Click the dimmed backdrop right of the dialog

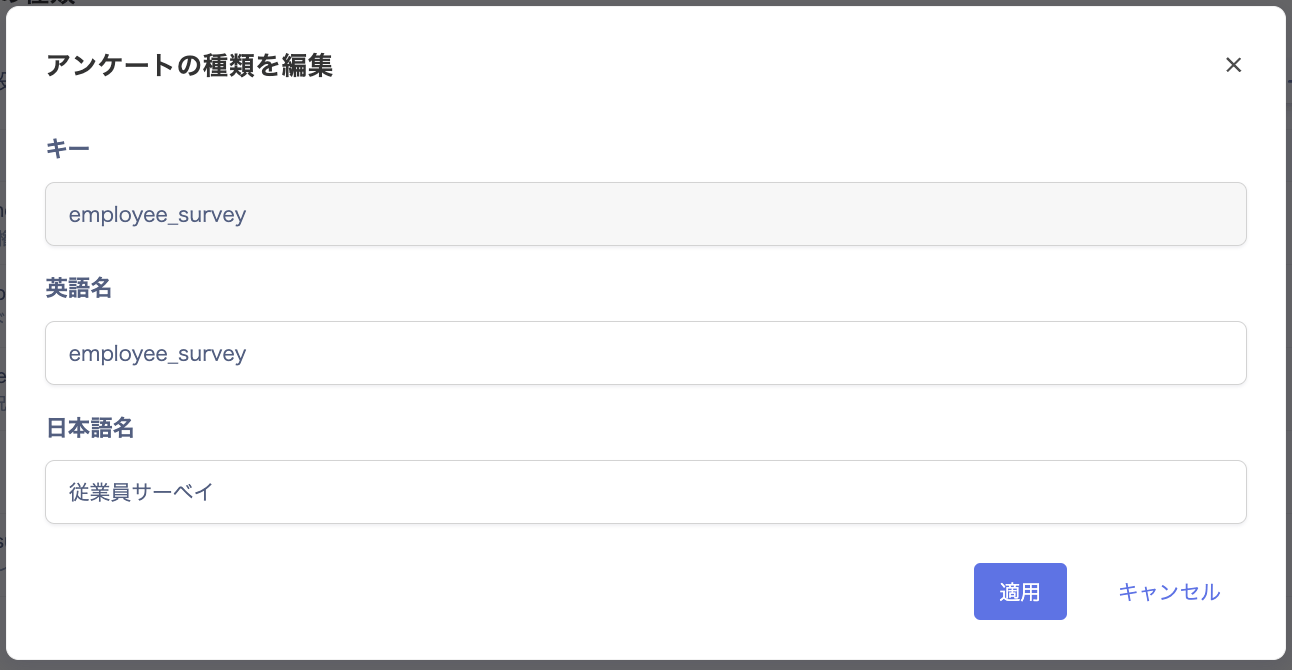click(x=1289, y=335)
